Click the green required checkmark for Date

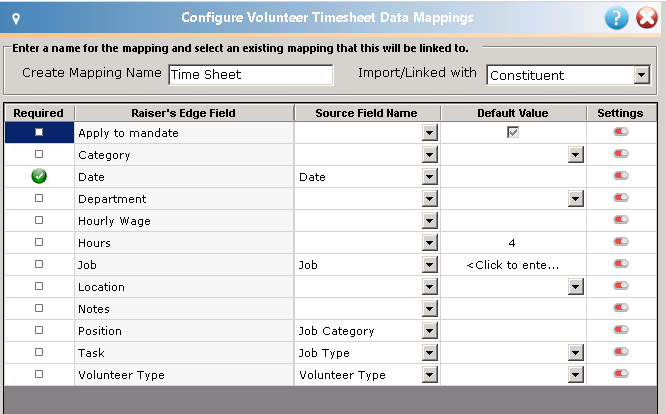39,176
